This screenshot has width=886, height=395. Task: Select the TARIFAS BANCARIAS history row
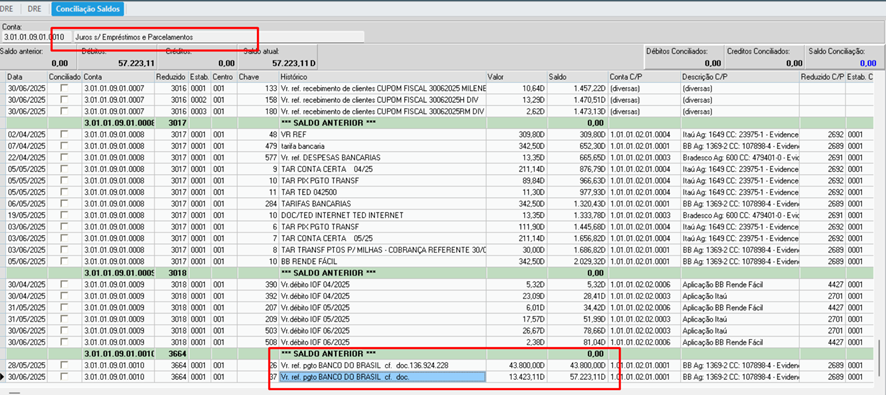pyautogui.click(x=383, y=203)
